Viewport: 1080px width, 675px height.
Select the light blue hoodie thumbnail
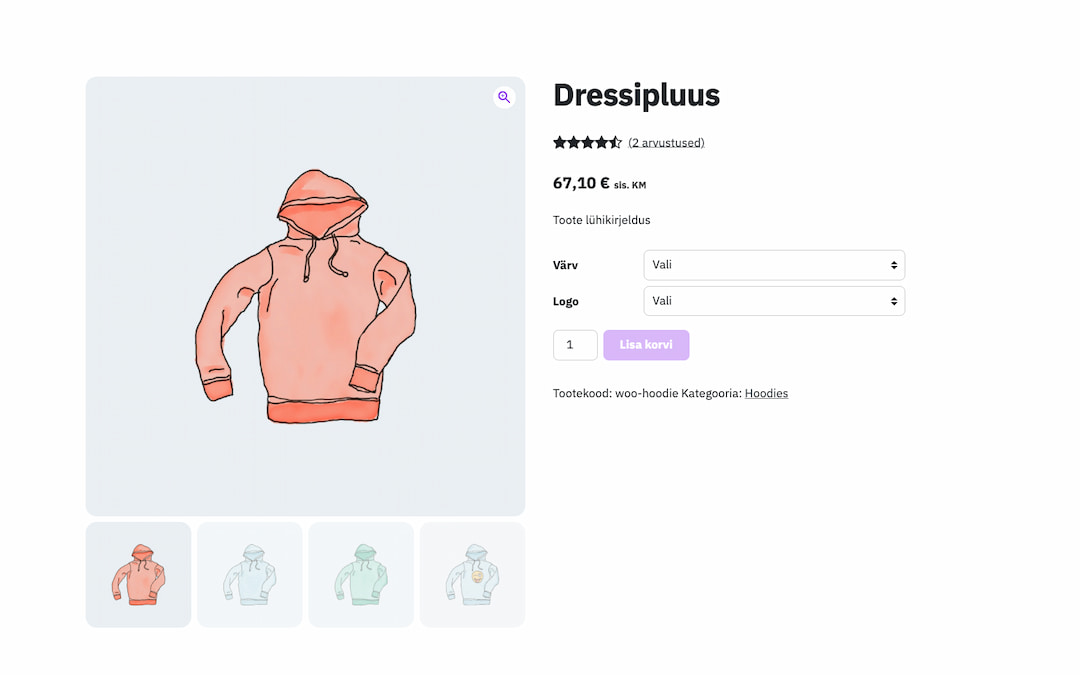coord(249,574)
